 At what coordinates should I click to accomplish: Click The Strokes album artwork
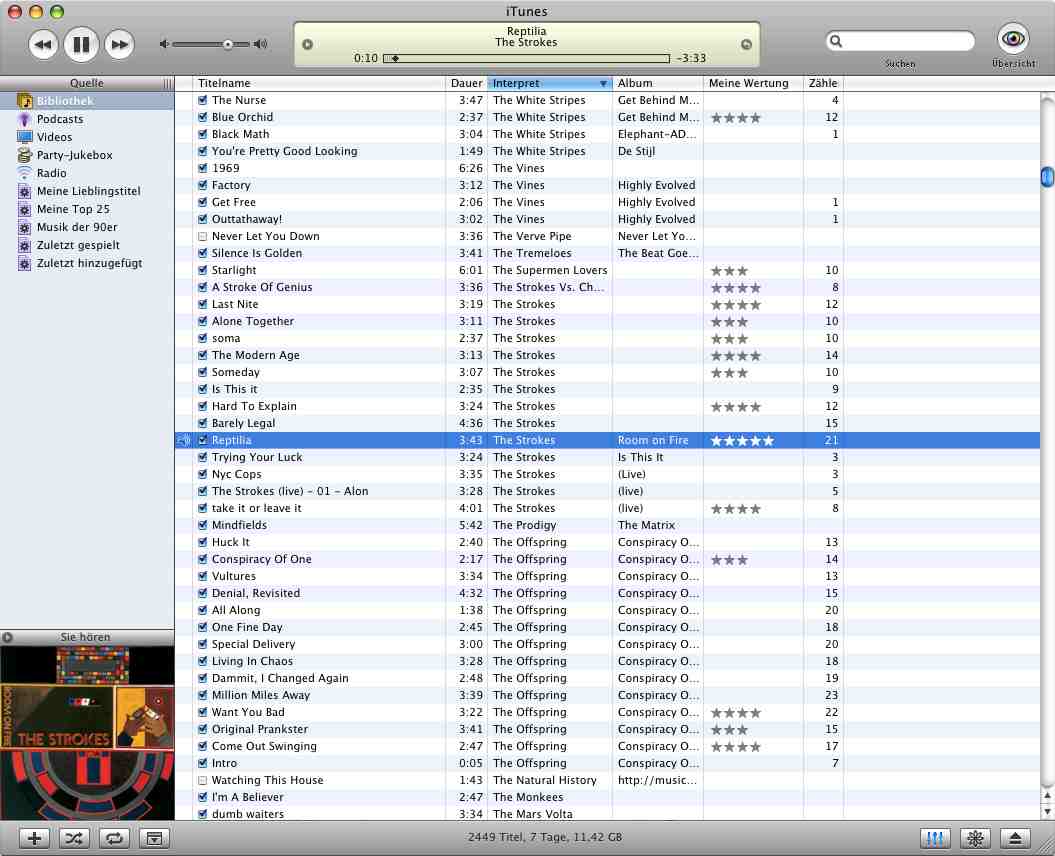pos(87,733)
